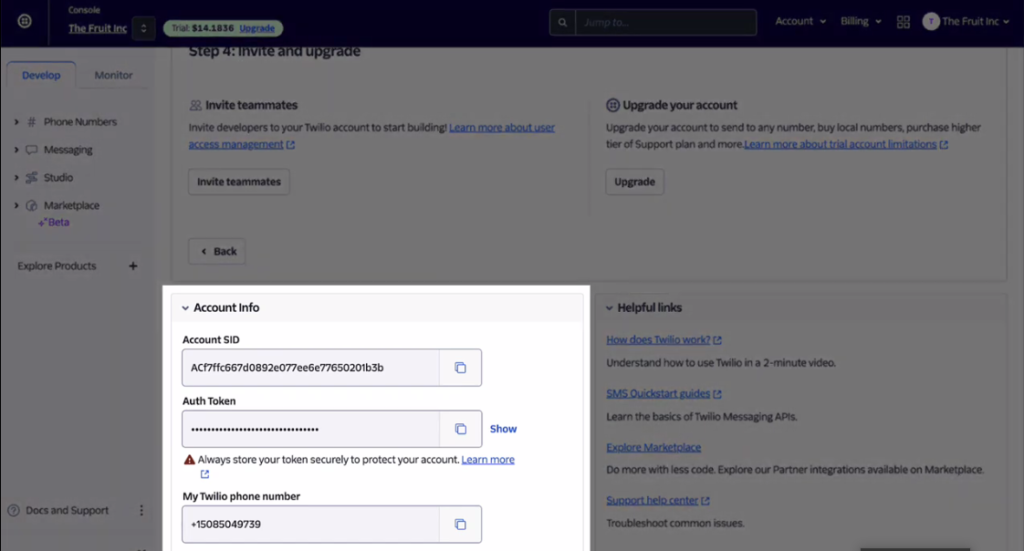Image resolution: width=1024 pixels, height=551 pixels.
Task: Click Show to reveal Auth Token
Action: point(503,429)
